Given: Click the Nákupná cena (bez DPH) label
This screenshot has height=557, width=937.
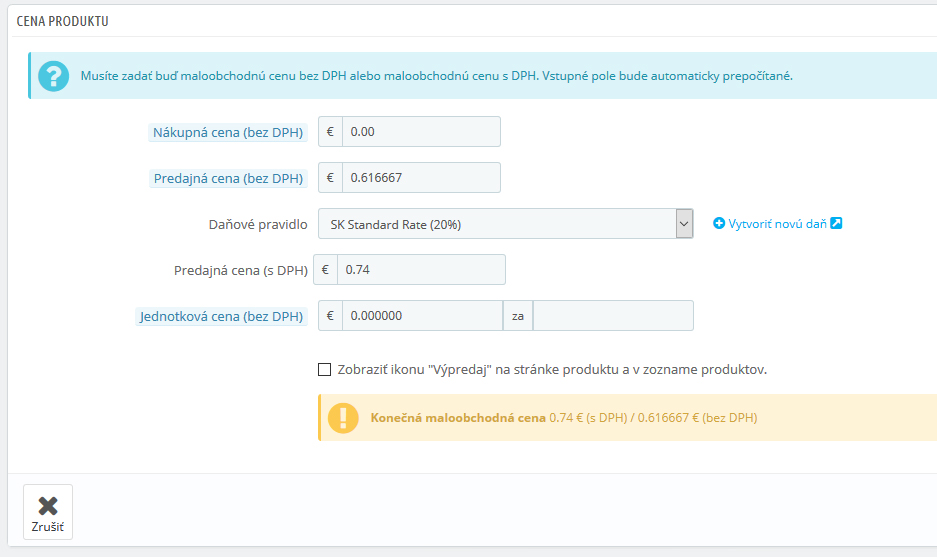Looking at the screenshot, I should coord(228,132).
